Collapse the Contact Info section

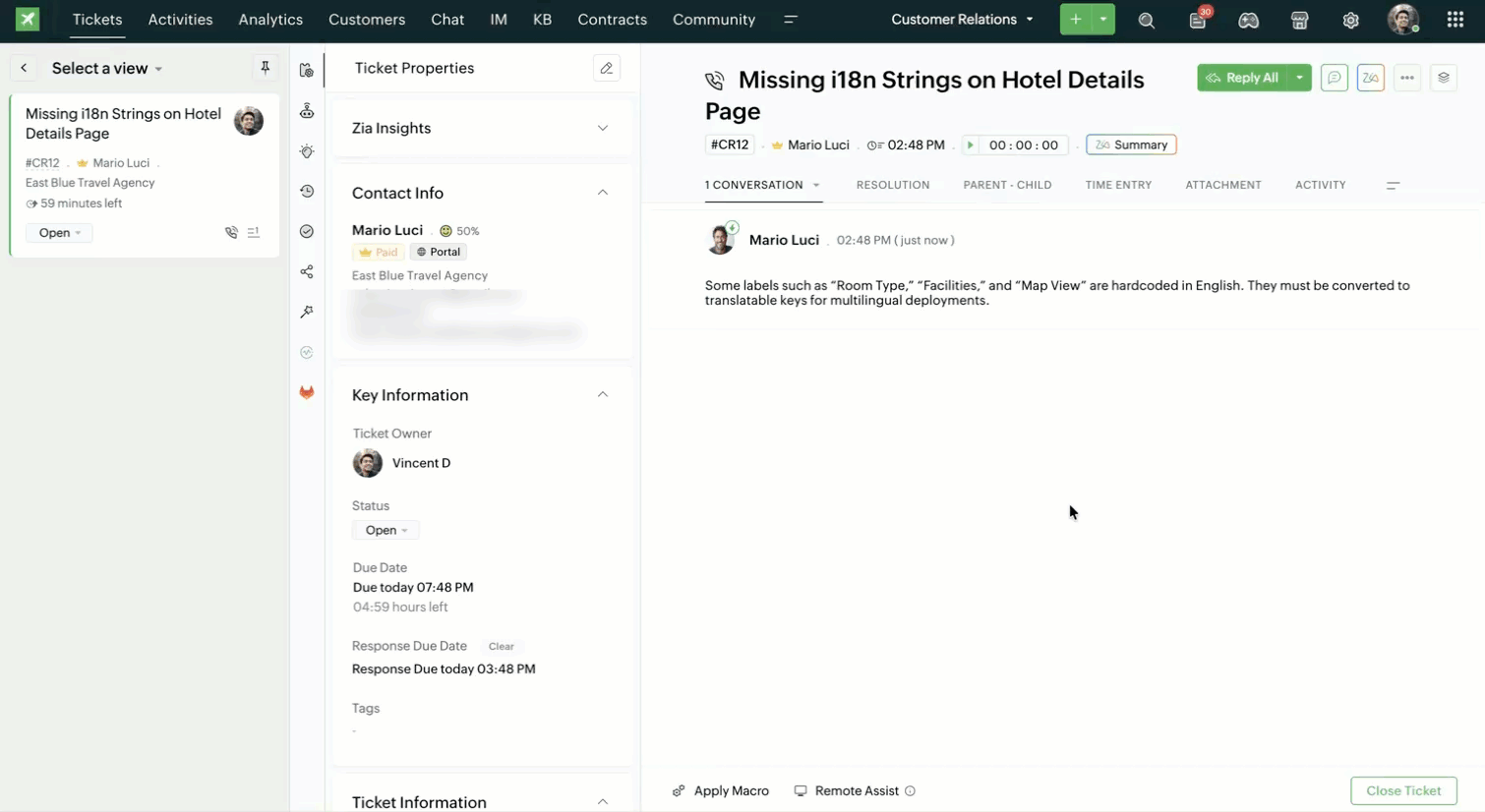coord(602,193)
